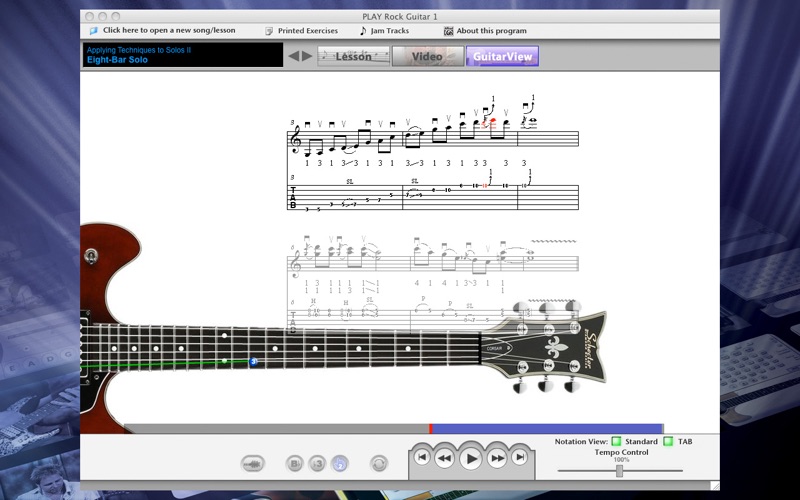This screenshot has width=800, height=500.
Task: Click the TAB label on tablature staff
Action: point(293,197)
